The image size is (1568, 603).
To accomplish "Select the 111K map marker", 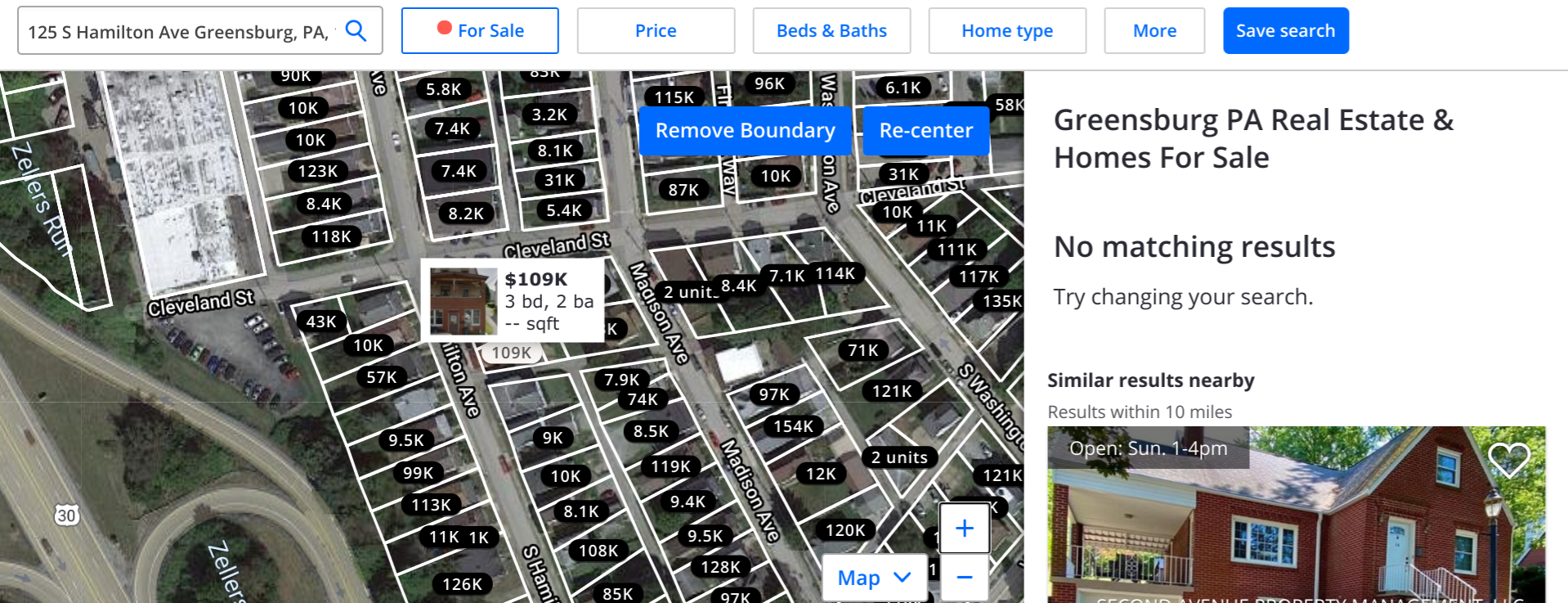I will tap(957, 250).
